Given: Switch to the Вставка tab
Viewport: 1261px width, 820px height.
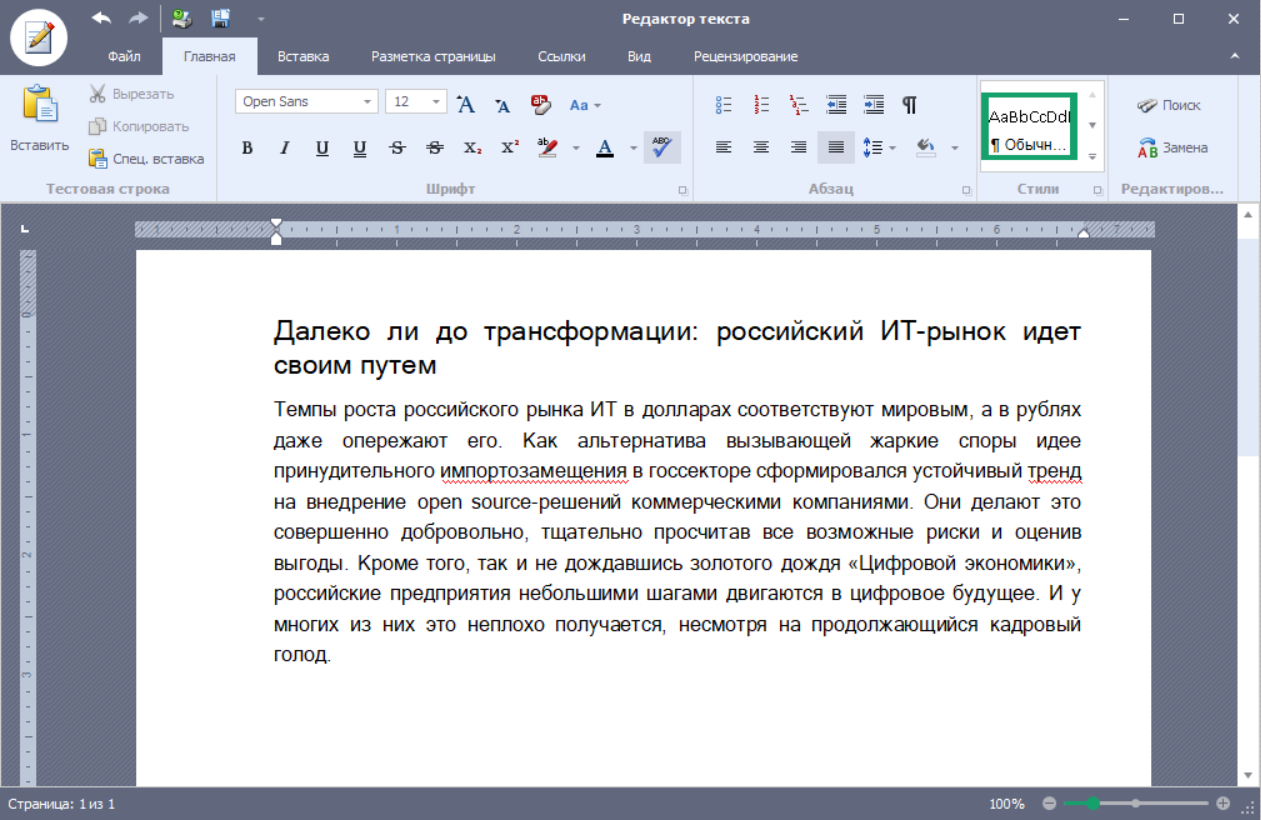Looking at the screenshot, I should point(303,57).
